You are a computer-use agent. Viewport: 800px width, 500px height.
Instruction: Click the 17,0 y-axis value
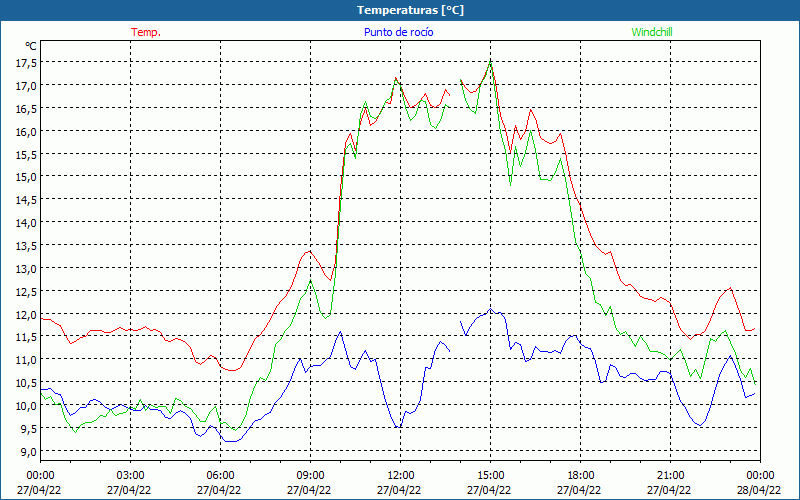tap(27, 86)
